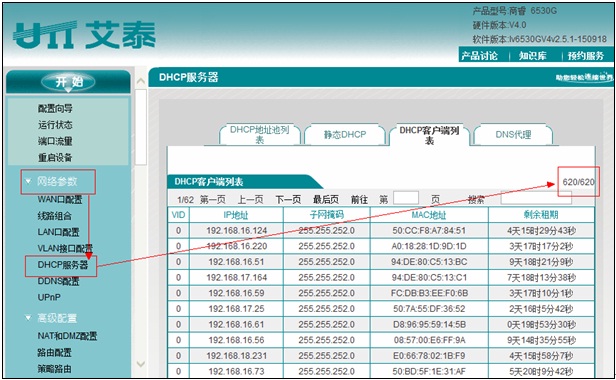Open LAN口配置 menu entry

(x=58, y=232)
